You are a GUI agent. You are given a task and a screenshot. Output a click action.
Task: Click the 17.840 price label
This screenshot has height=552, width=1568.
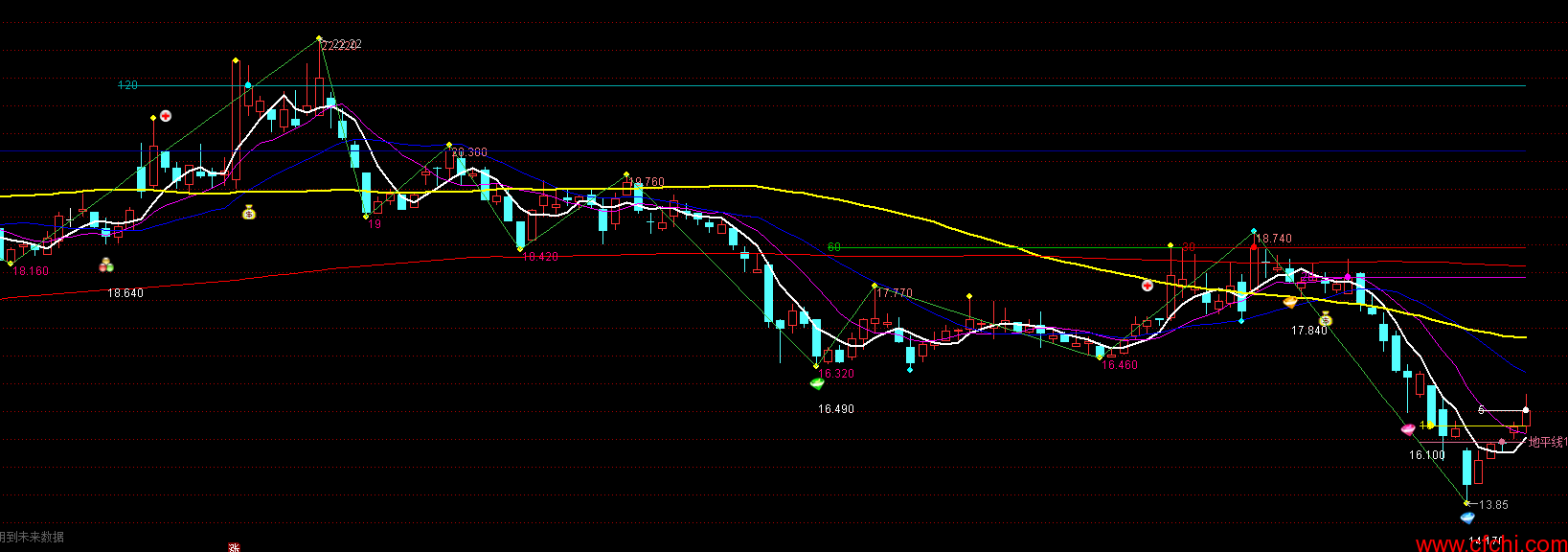coord(1309,331)
